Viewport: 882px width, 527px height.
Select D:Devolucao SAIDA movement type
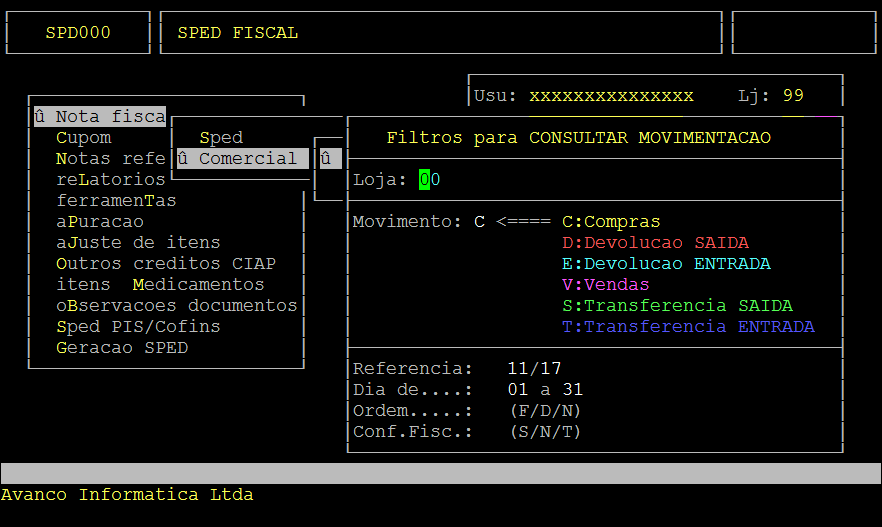(655, 243)
